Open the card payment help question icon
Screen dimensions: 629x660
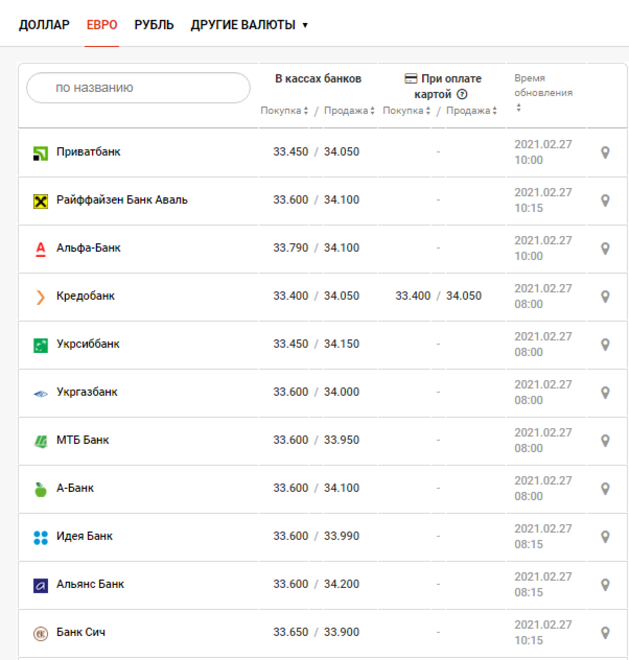(462, 94)
